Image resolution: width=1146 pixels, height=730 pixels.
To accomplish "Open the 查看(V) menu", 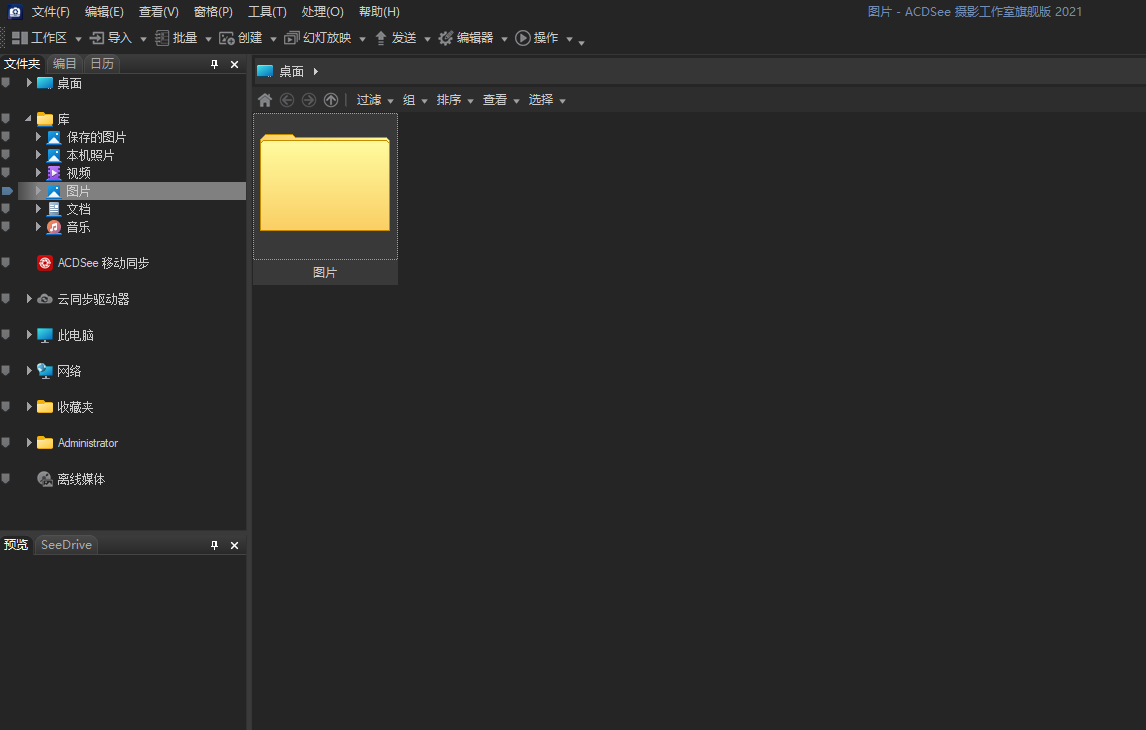I will pyautogui.click(x=159, y=12).
